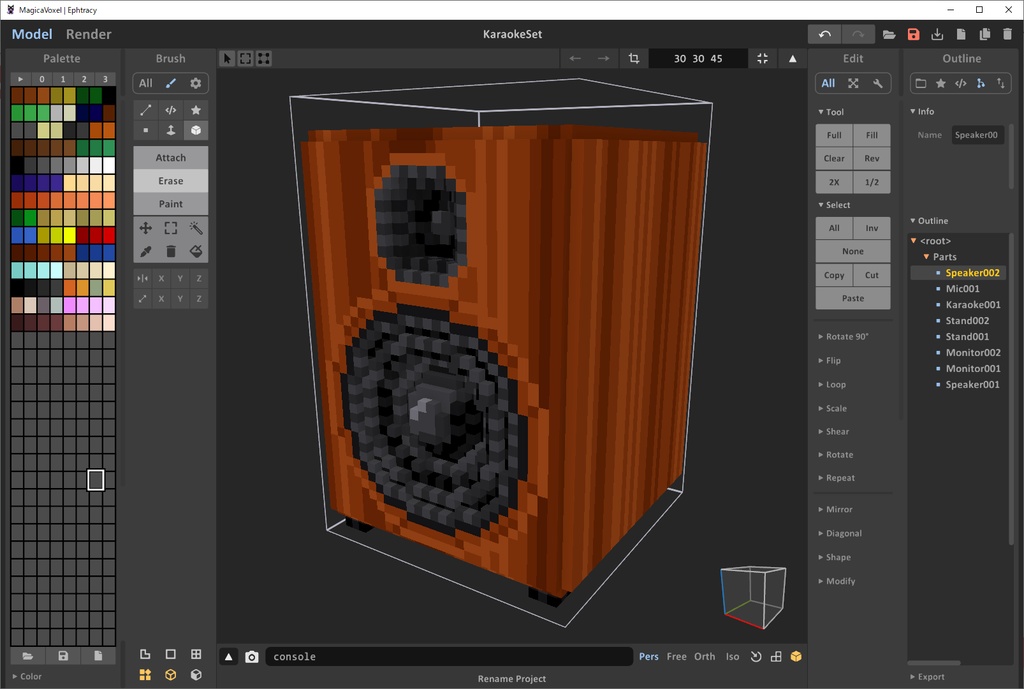Toggle mirror X axis in brush panel
Viewport: 1024px width, 689px height.
tap(161, 278)
